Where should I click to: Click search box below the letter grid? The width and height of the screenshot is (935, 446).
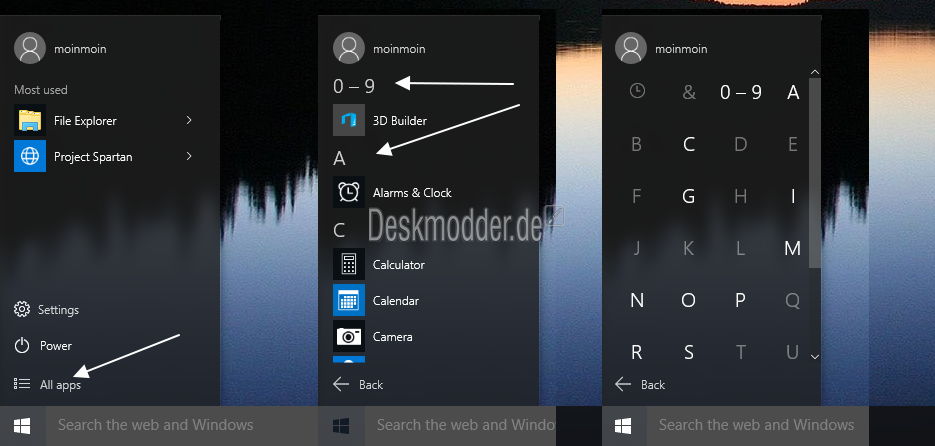click(x=757, y=426)
